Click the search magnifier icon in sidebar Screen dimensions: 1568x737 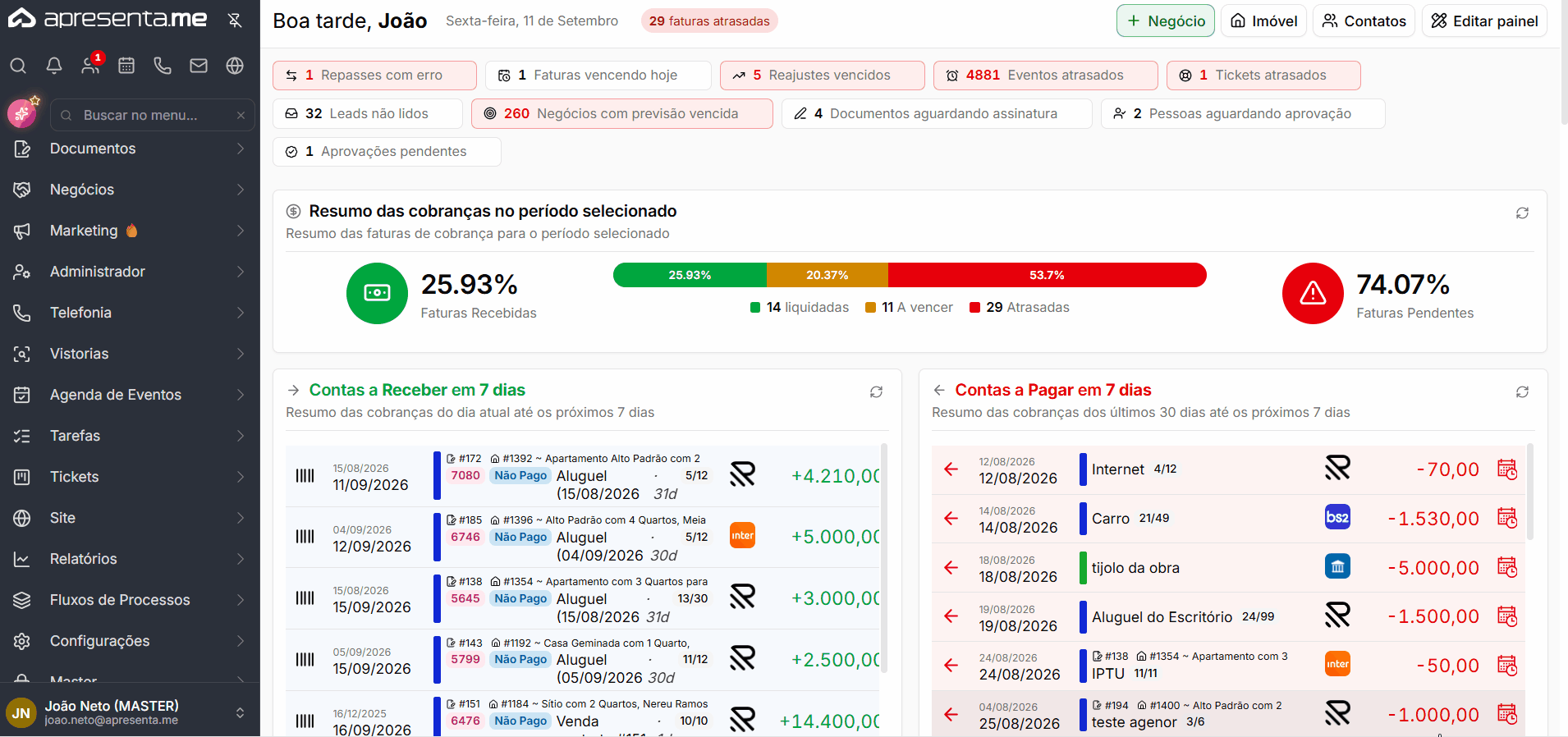coord(18,66)
